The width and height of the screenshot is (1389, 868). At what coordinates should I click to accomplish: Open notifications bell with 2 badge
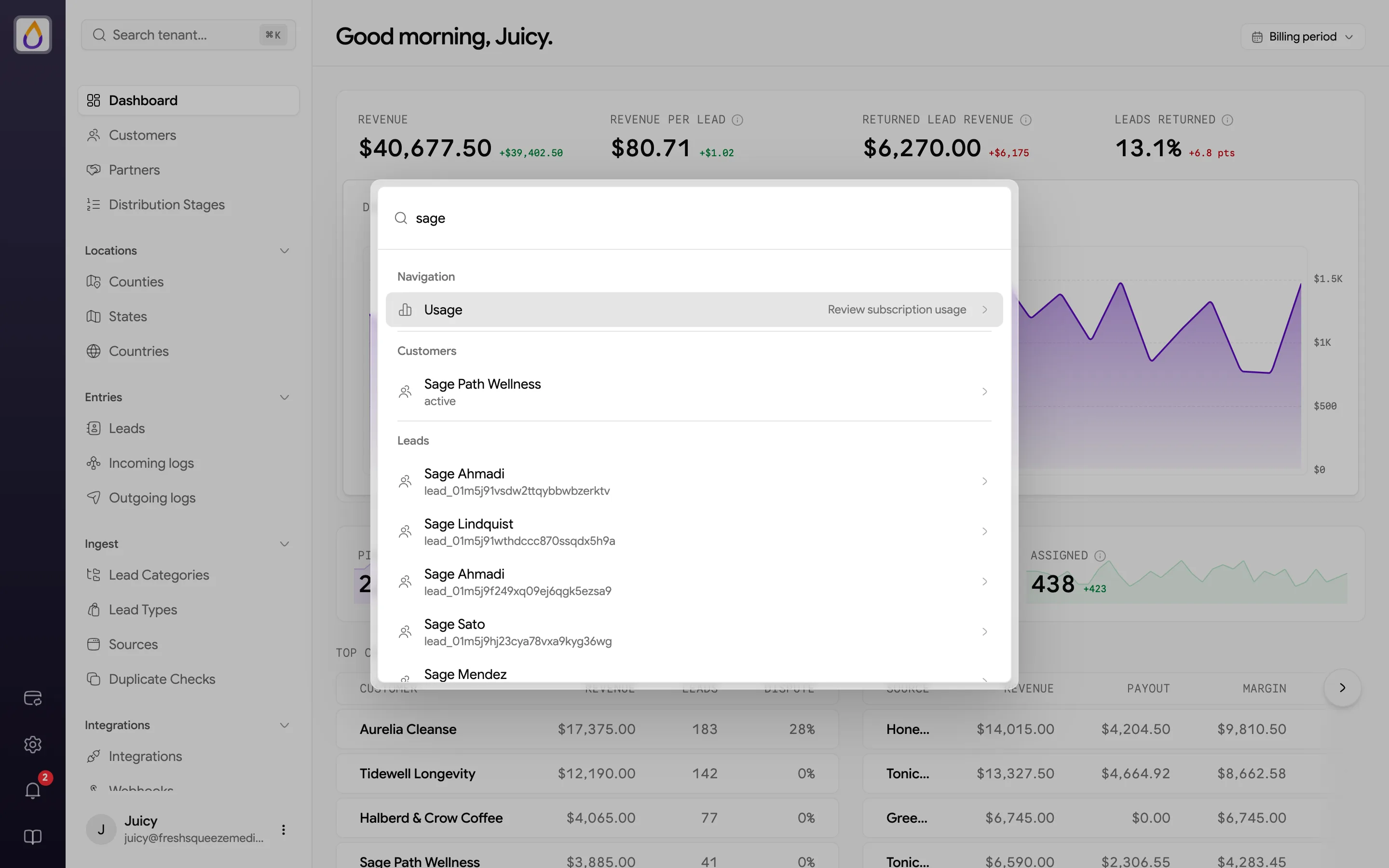tap(33, 790)
